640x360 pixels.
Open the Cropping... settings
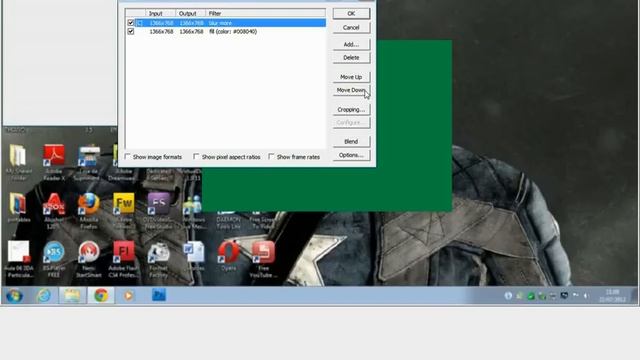tap(351, 109)
